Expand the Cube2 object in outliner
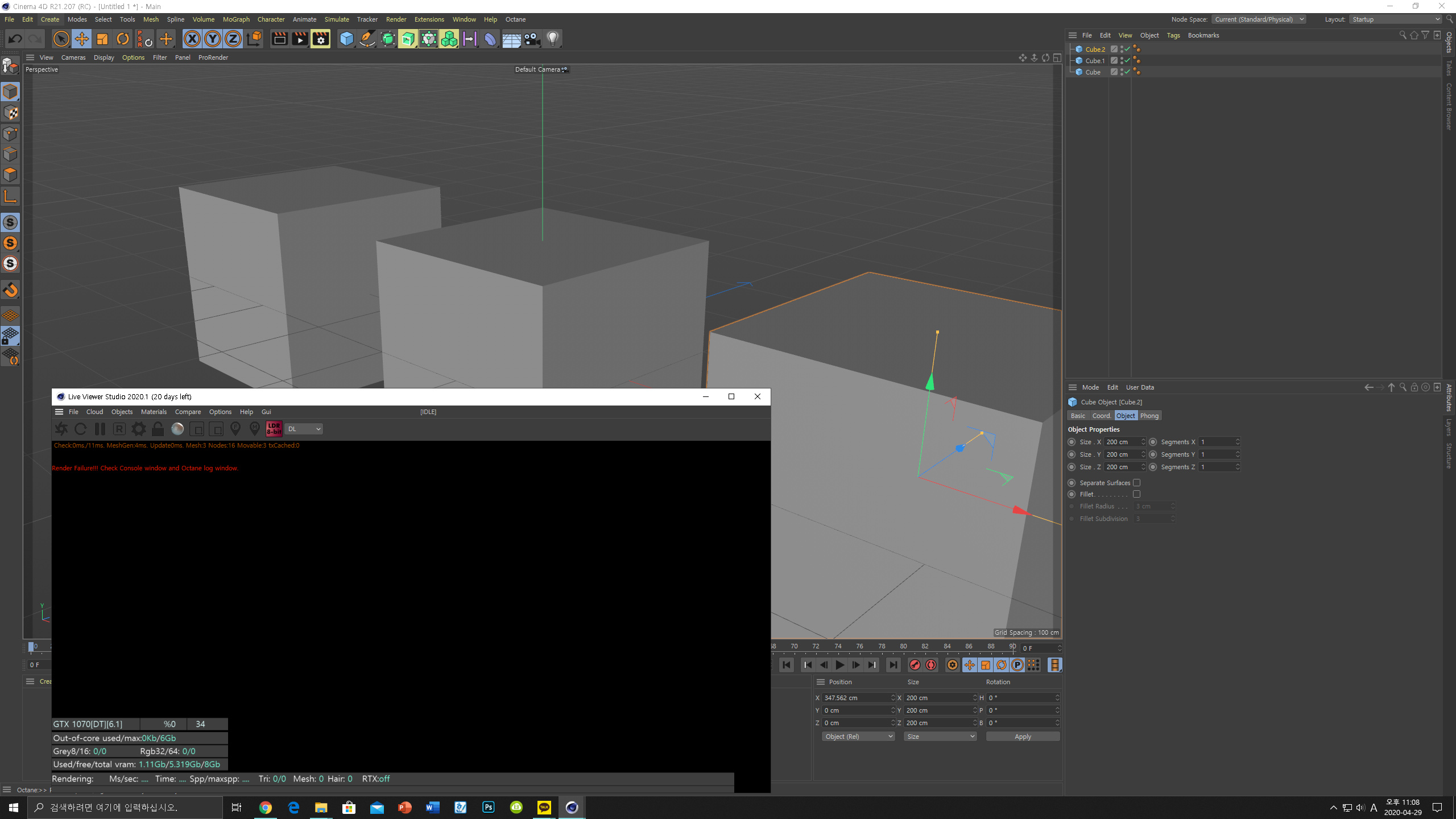 click(x=1072, y=49)
